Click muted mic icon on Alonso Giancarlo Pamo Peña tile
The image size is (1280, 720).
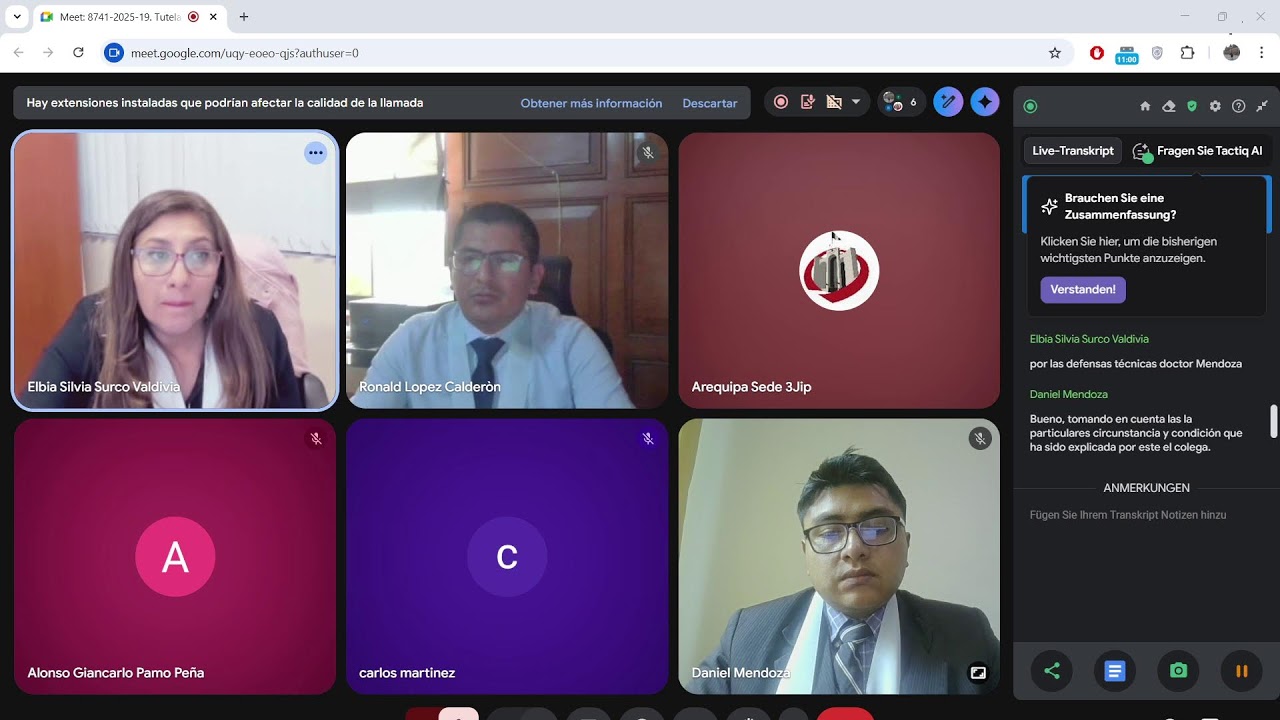coord(316,439)
